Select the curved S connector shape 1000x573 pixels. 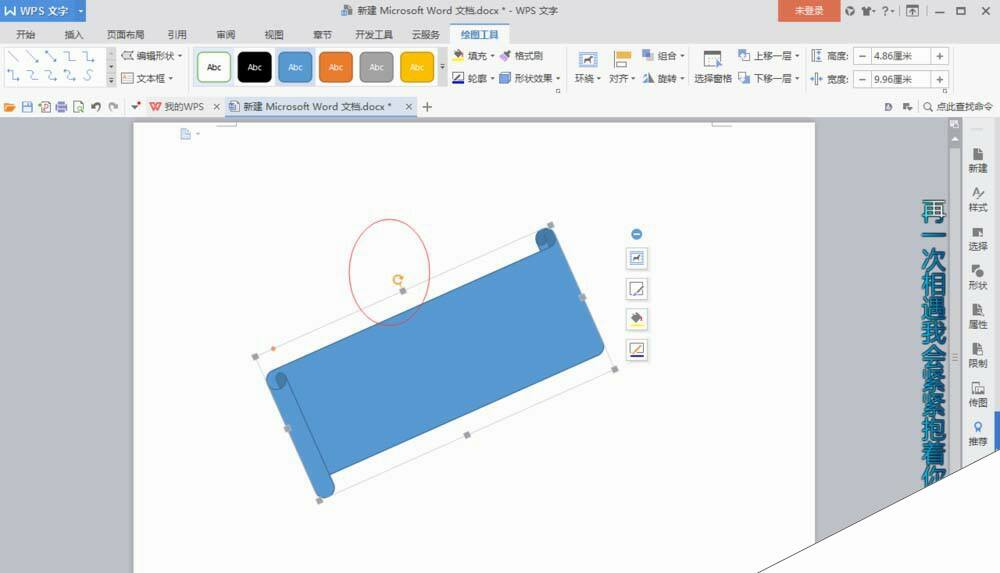(88, 76)
